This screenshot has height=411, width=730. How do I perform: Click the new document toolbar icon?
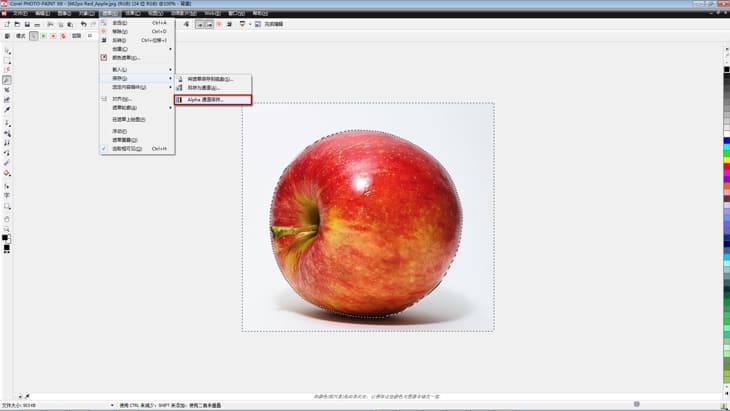[x=7, y=24]
